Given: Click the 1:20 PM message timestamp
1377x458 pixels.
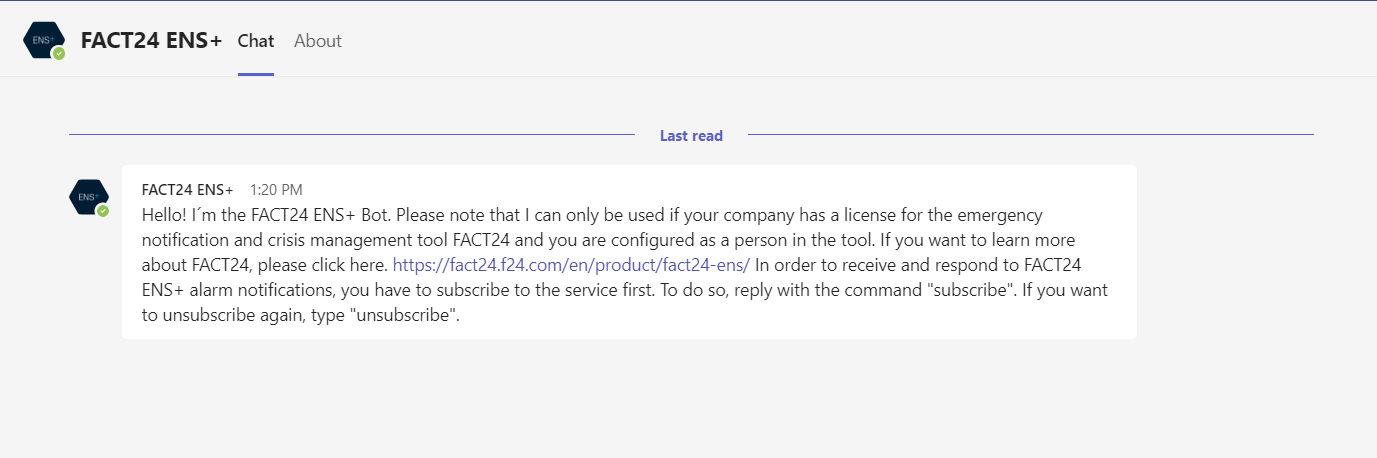Looking at the screenshot, I should tap(276, 189).
